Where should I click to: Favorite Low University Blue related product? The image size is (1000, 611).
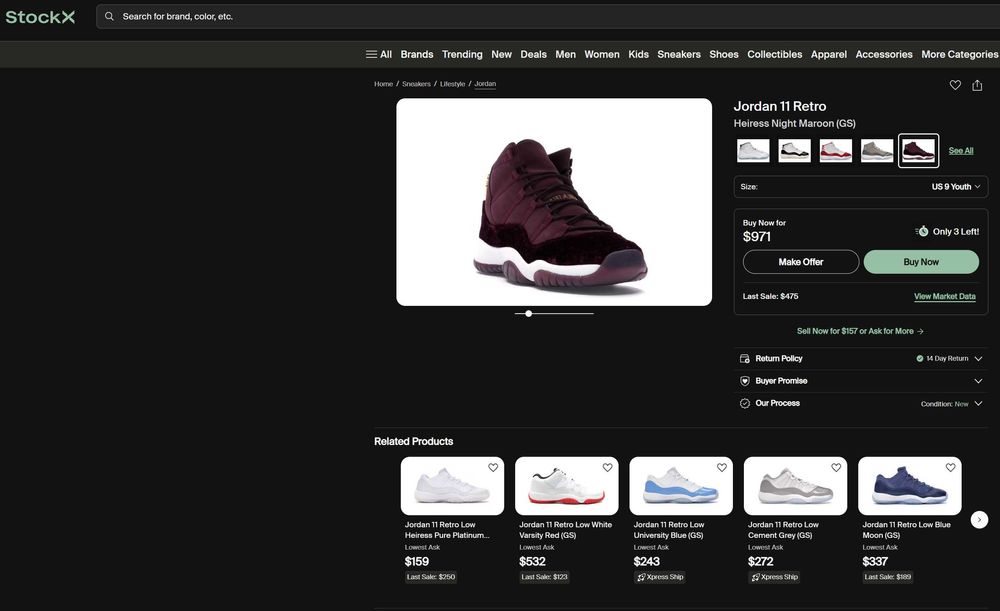pos(721,467)
